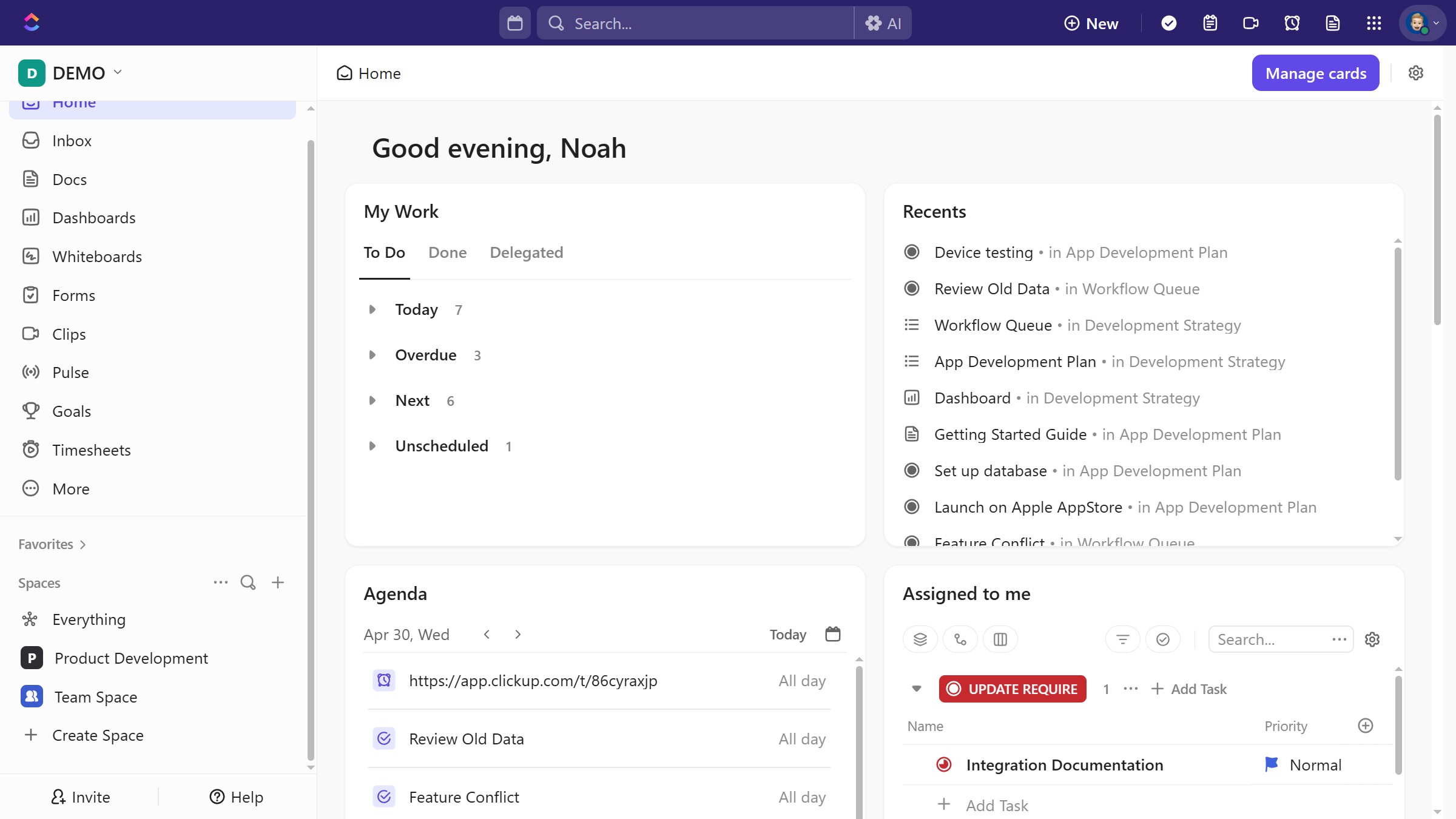The image size is (1456, 819).
Task: Search spaces using the magnifier icon
Action: click(248, 582)
